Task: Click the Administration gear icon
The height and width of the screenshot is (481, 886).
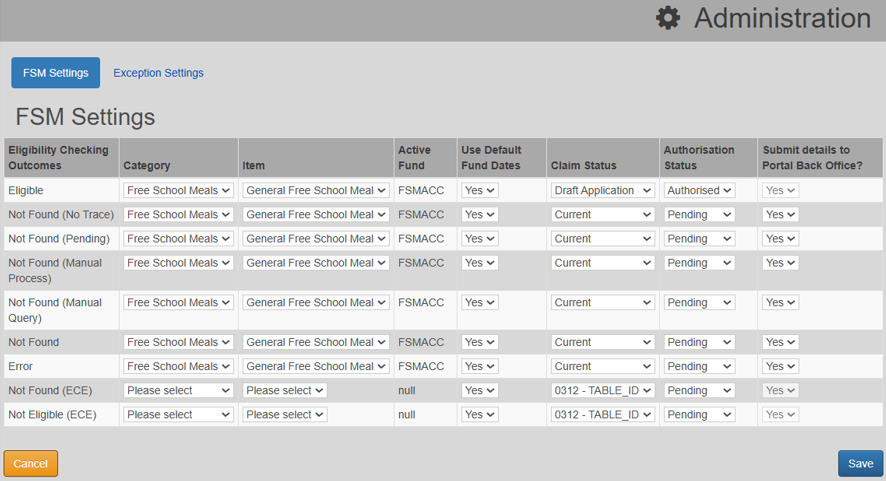Action: [667, 18]
